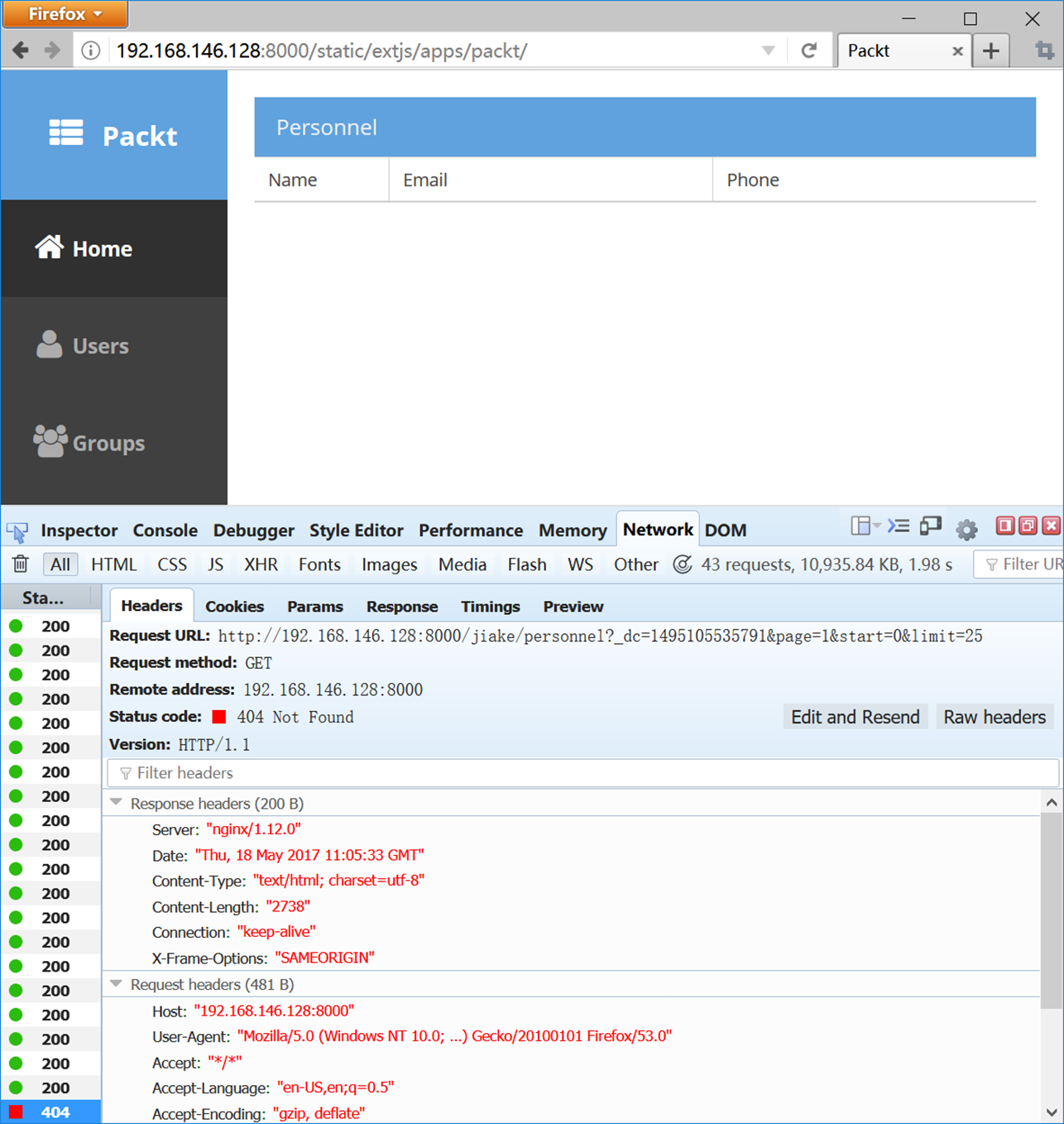Click the Home house icon in sidebar

50,247
